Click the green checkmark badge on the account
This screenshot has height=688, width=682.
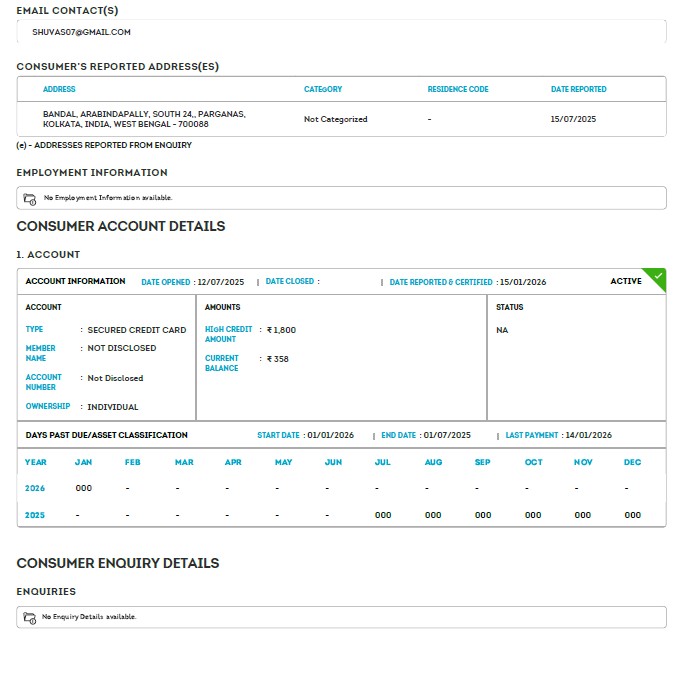point(657,276)
